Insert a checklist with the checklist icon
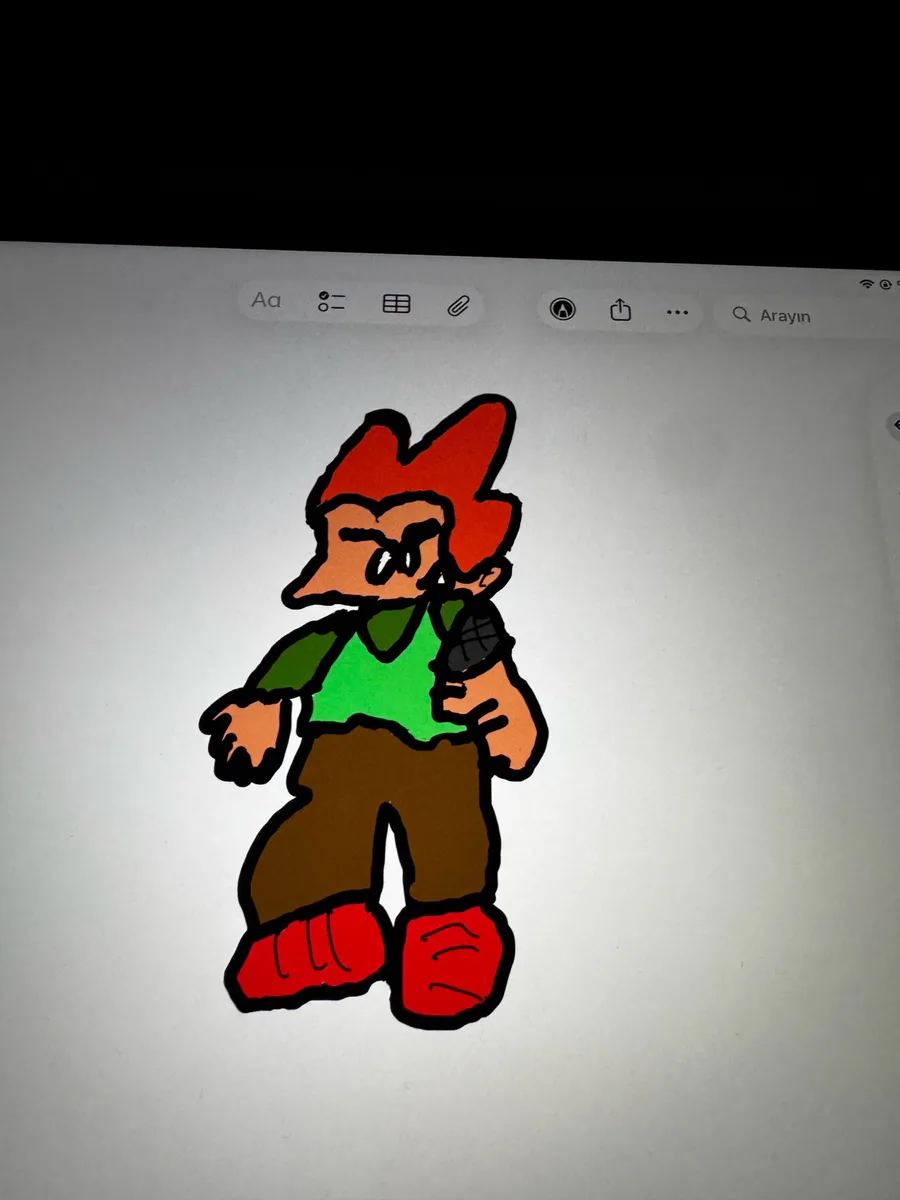 click(331, 302)
